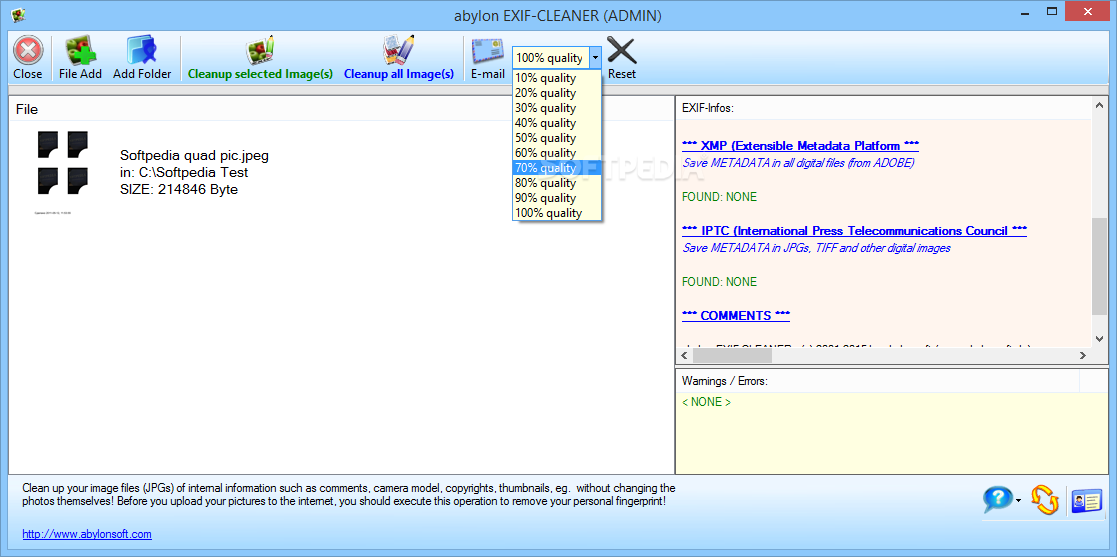Select 30% quality from the list
1117x557 pixels.
pos(557,108)
